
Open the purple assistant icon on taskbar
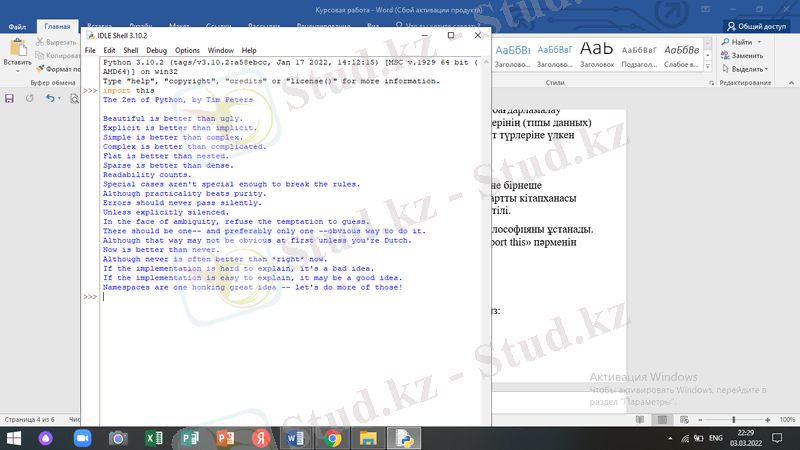click(46, 438)
